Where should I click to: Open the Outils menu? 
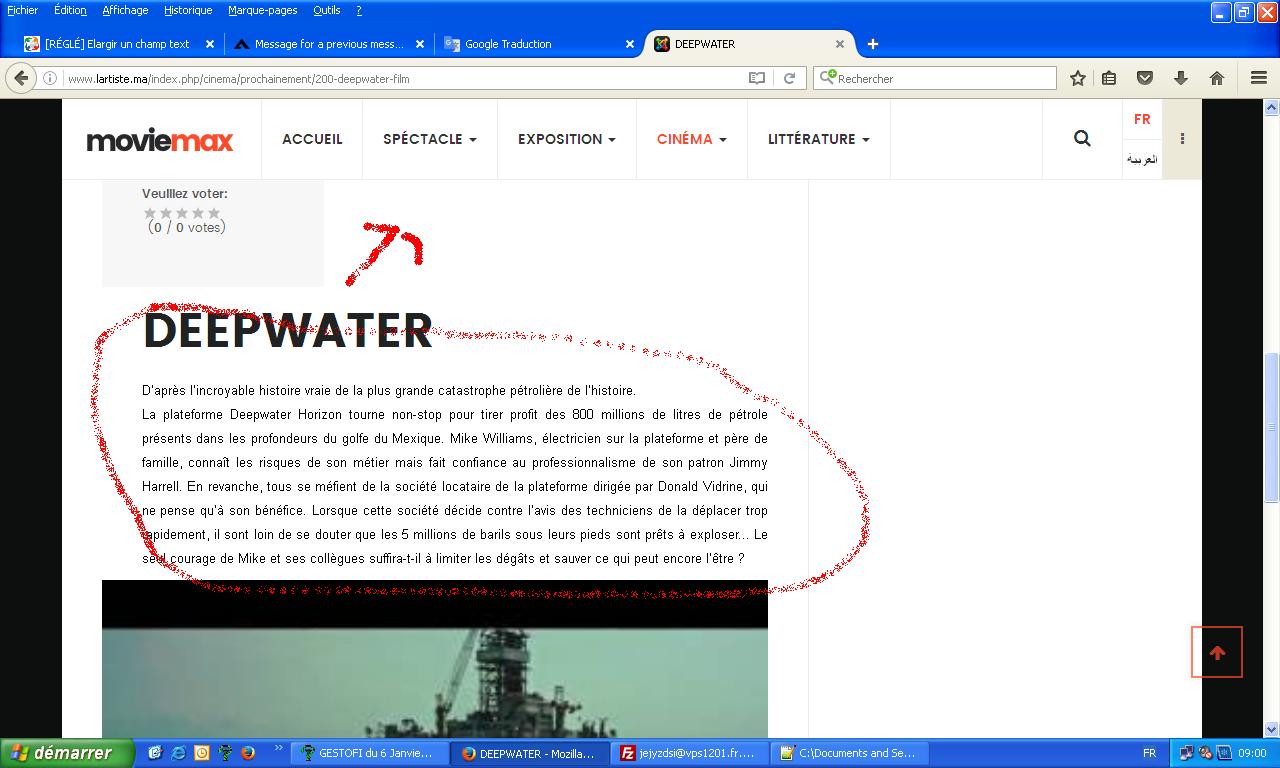click(x=326, y=10)
